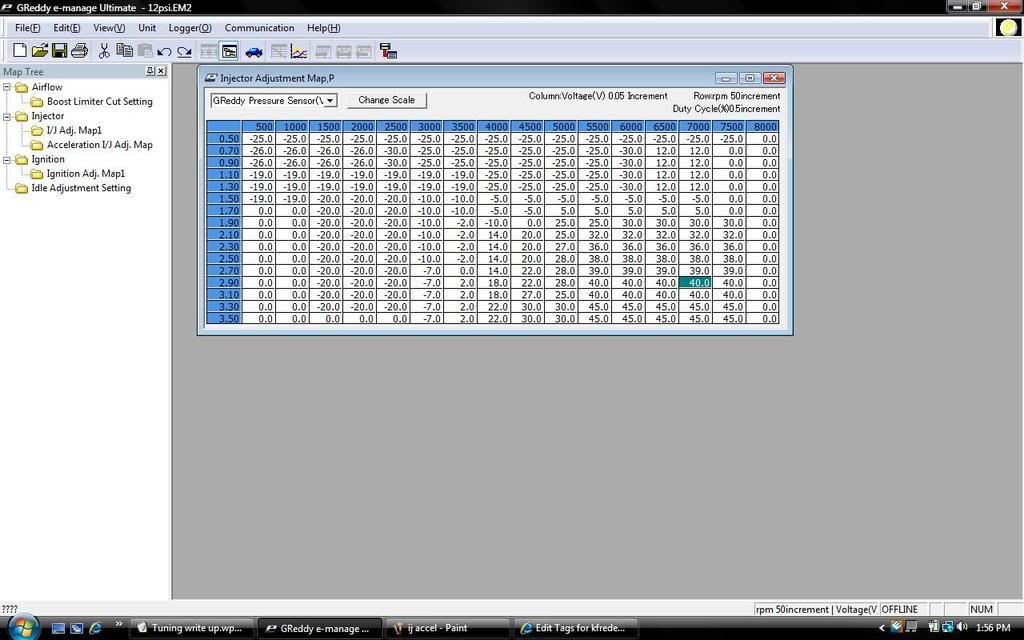
Task: Select the 500 rpm column header
Action: click(259, 126)
